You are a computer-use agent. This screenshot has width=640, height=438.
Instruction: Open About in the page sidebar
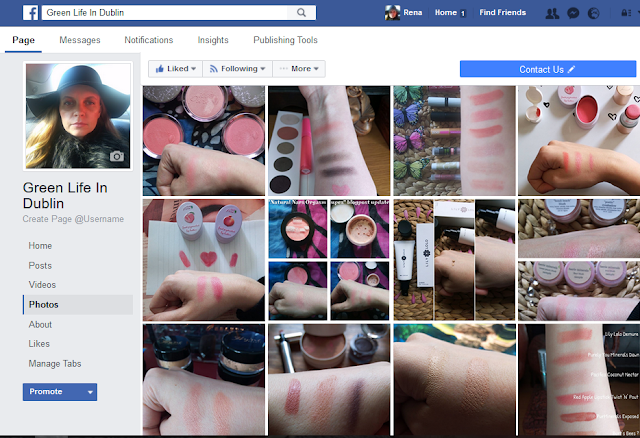coord(40,325)
